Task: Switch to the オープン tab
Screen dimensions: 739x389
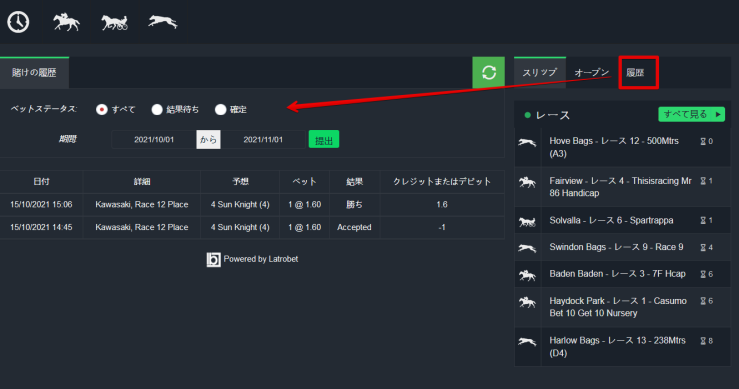Action: point(591,73)
